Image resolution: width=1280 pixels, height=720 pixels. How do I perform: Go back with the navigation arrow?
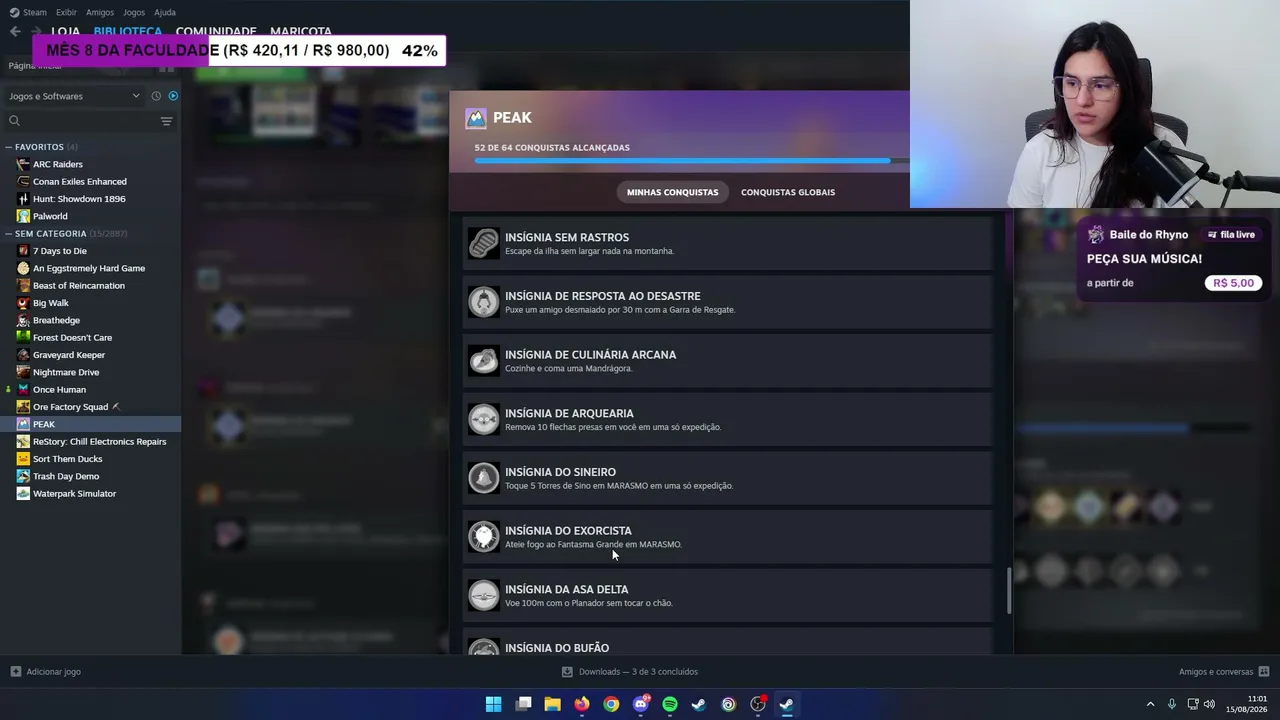[15, 31]
